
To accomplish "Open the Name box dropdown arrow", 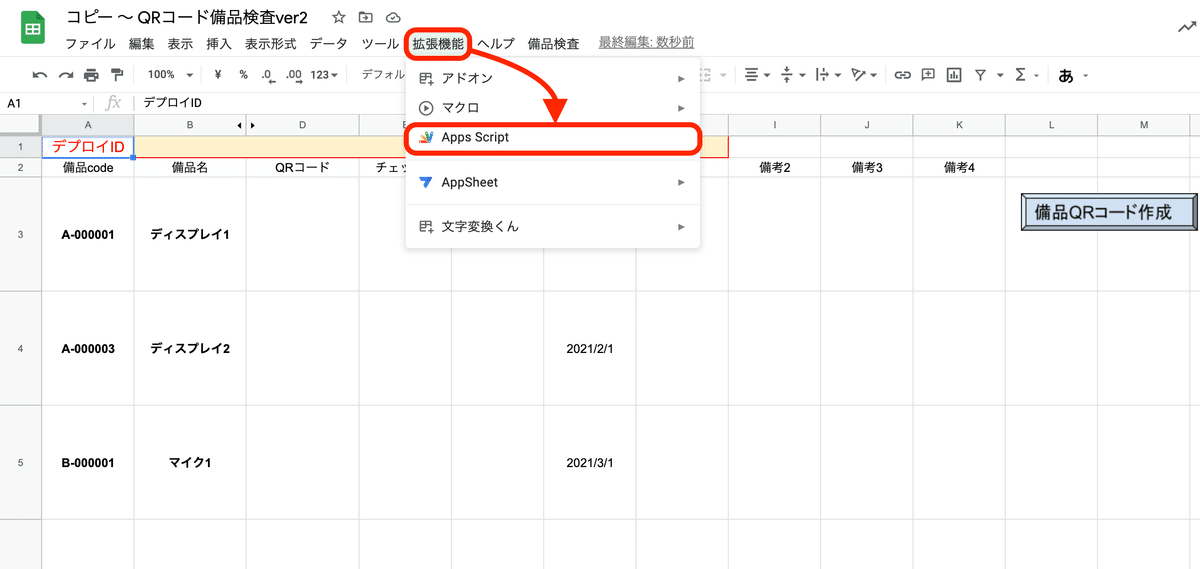I will pos(85,103).
